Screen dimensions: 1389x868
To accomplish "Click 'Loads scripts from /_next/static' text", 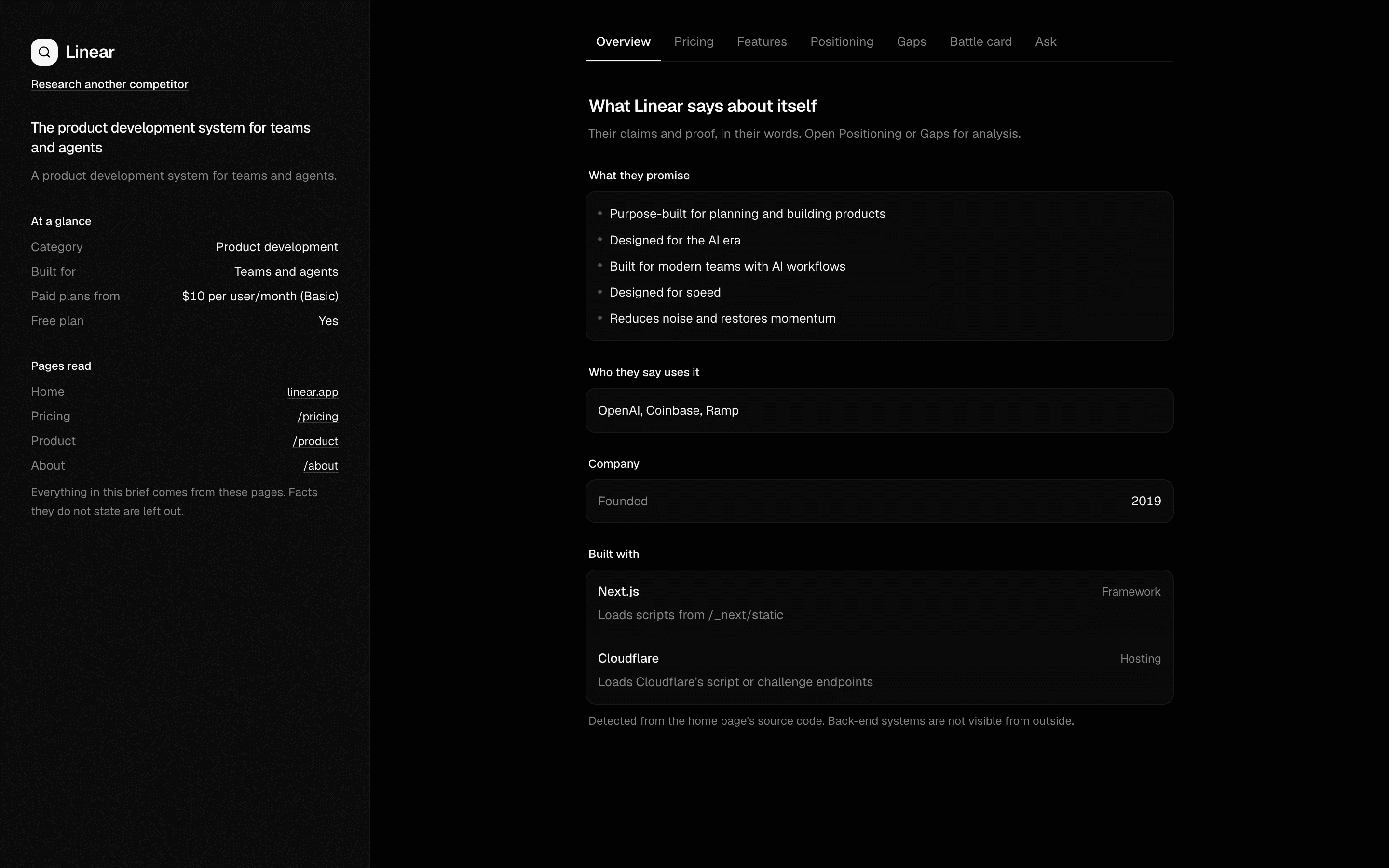I will (x=691, y=615).
